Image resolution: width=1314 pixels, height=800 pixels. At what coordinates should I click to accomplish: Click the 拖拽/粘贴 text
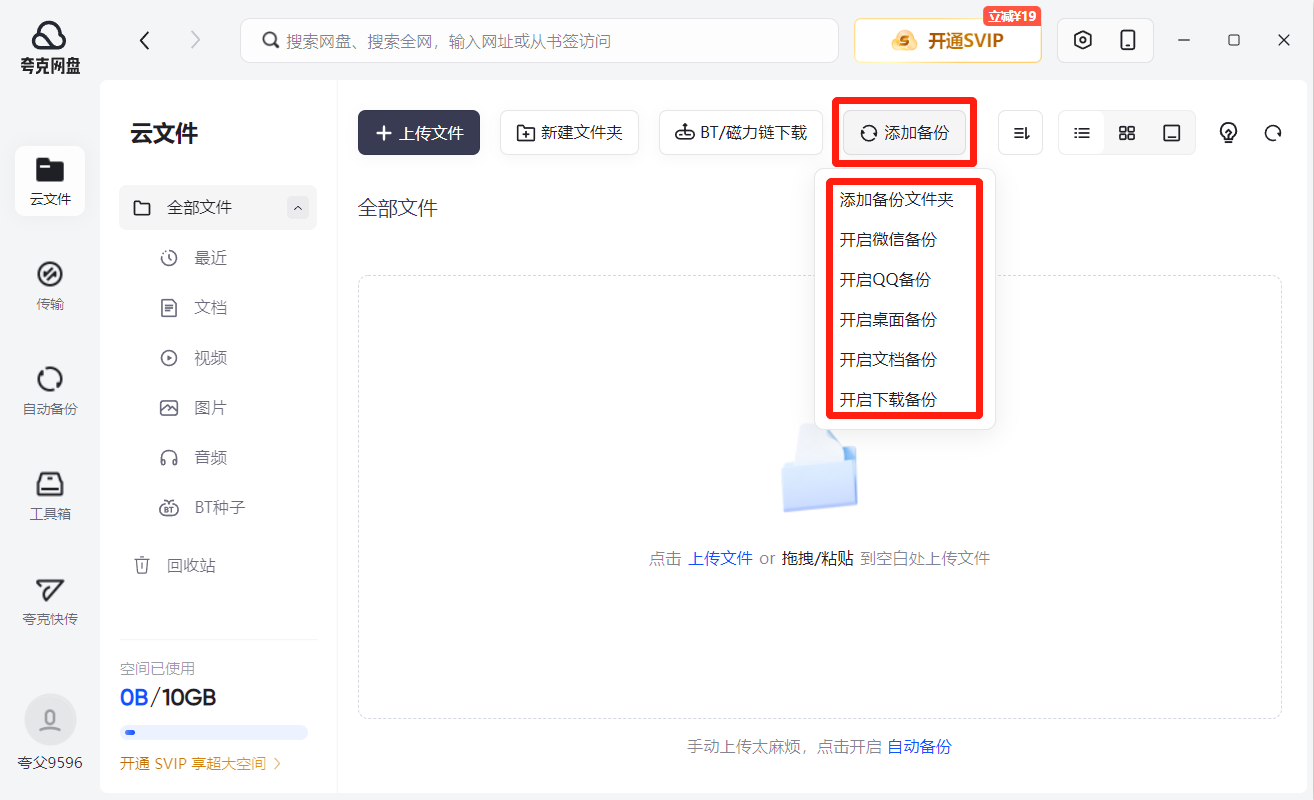point(817,558)
